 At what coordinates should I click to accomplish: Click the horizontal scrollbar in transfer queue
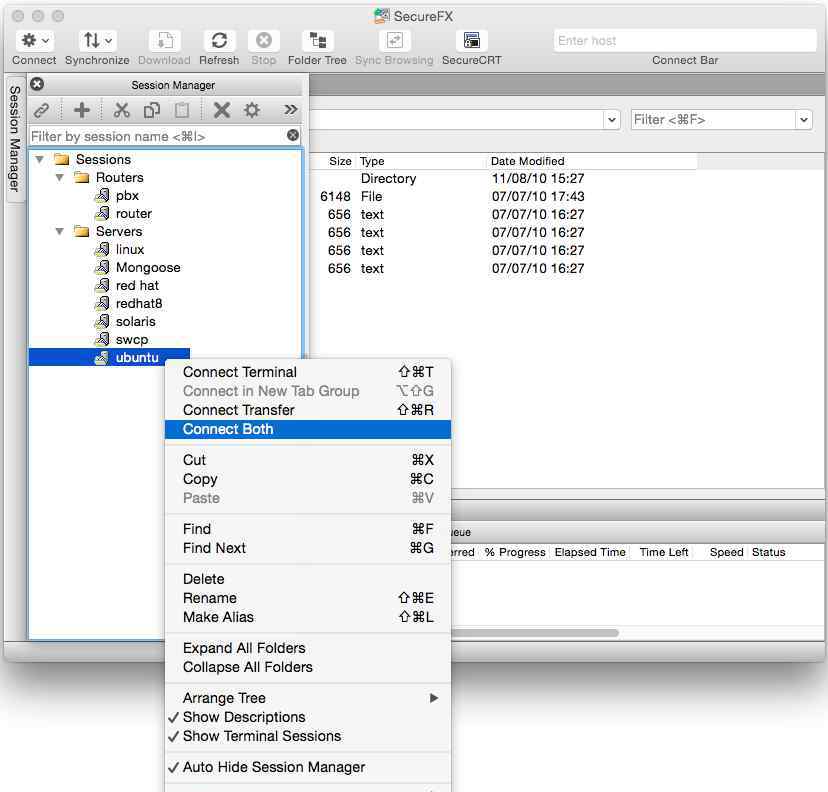(x=533, y=633)
